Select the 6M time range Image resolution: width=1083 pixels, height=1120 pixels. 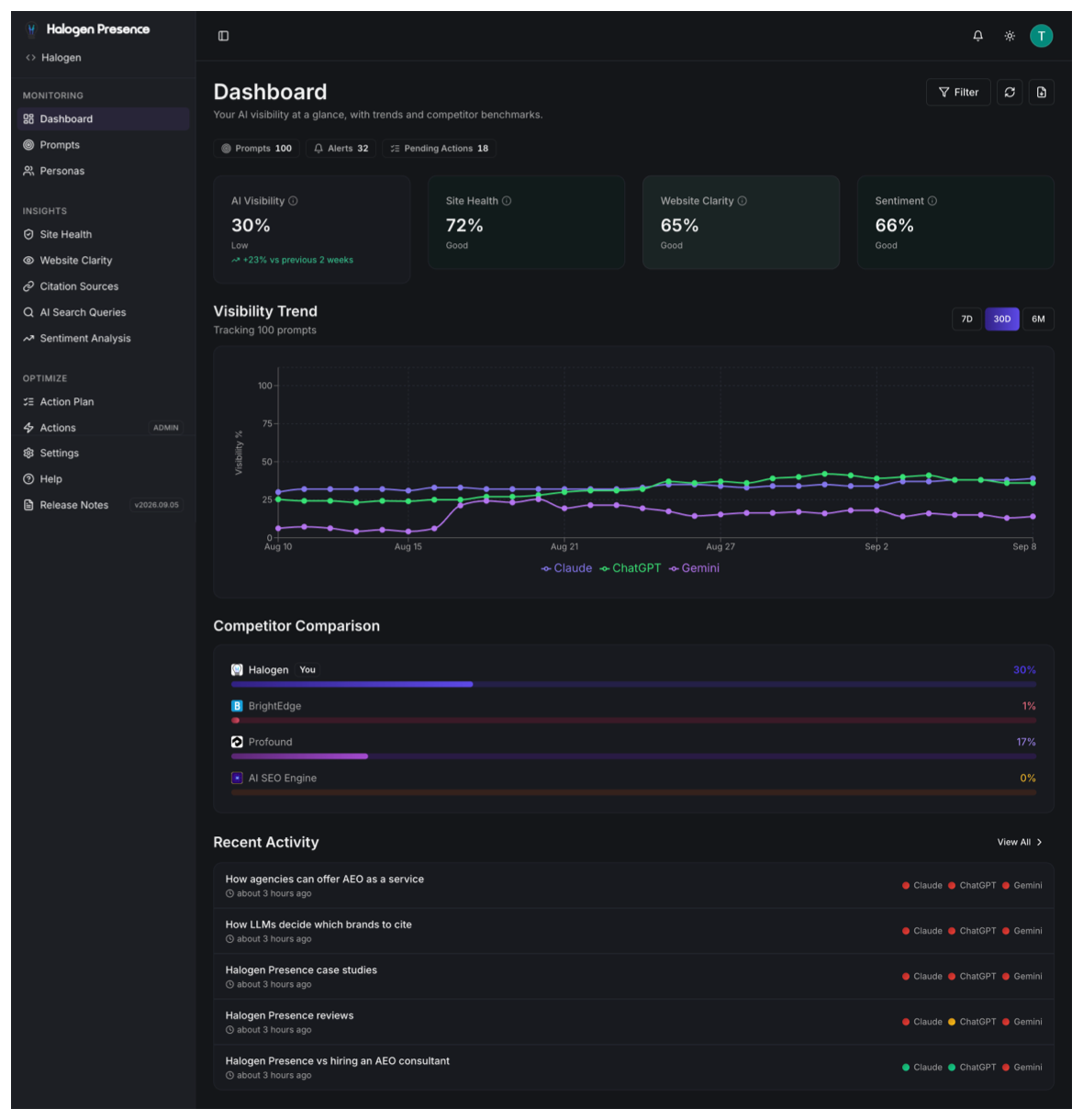[1038, 319]
